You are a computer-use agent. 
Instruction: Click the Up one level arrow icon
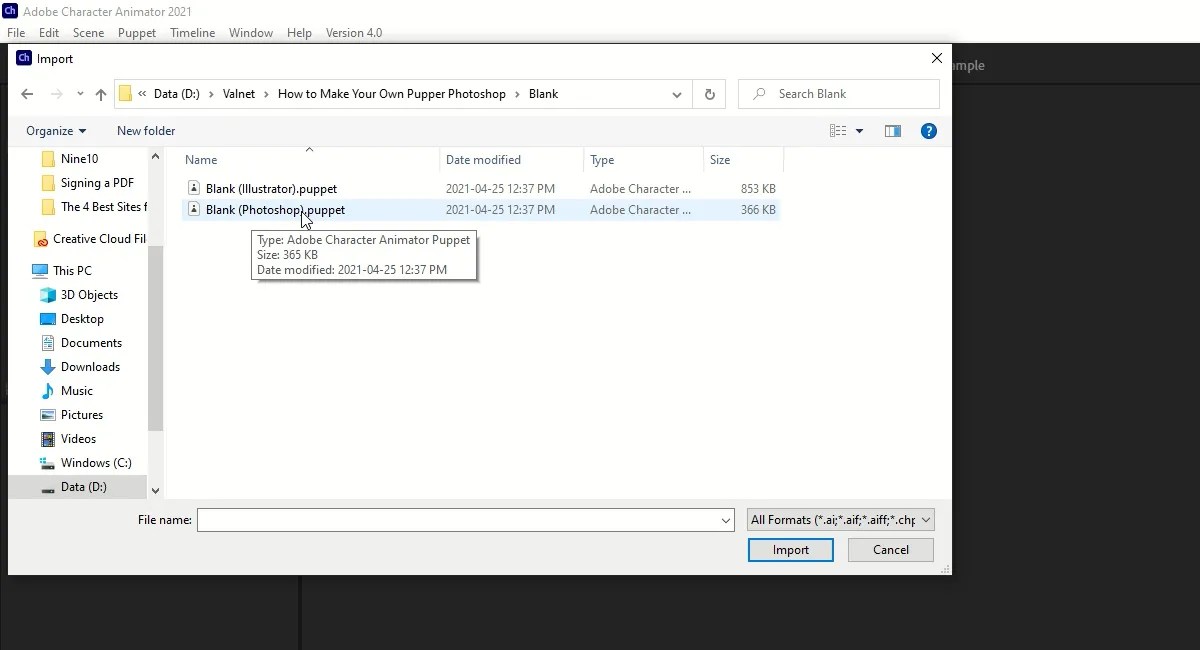coord(101,94)
